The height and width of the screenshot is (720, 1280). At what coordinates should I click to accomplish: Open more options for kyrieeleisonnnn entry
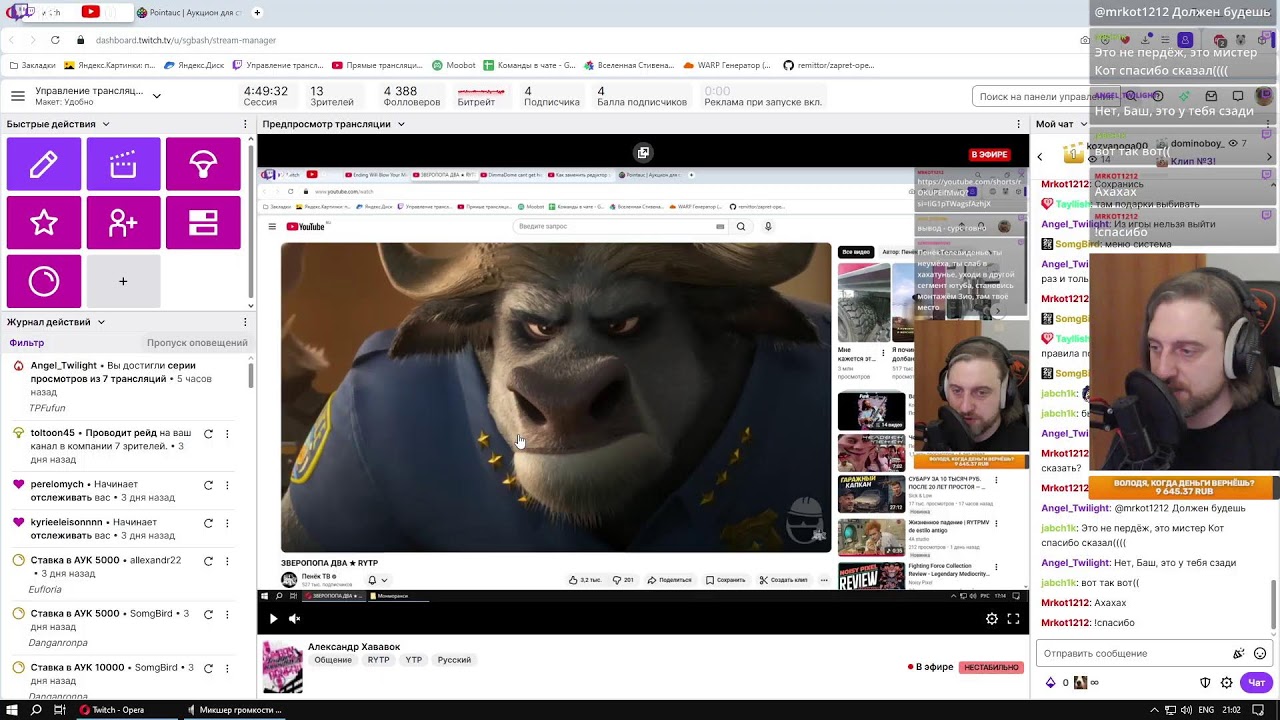227,523
